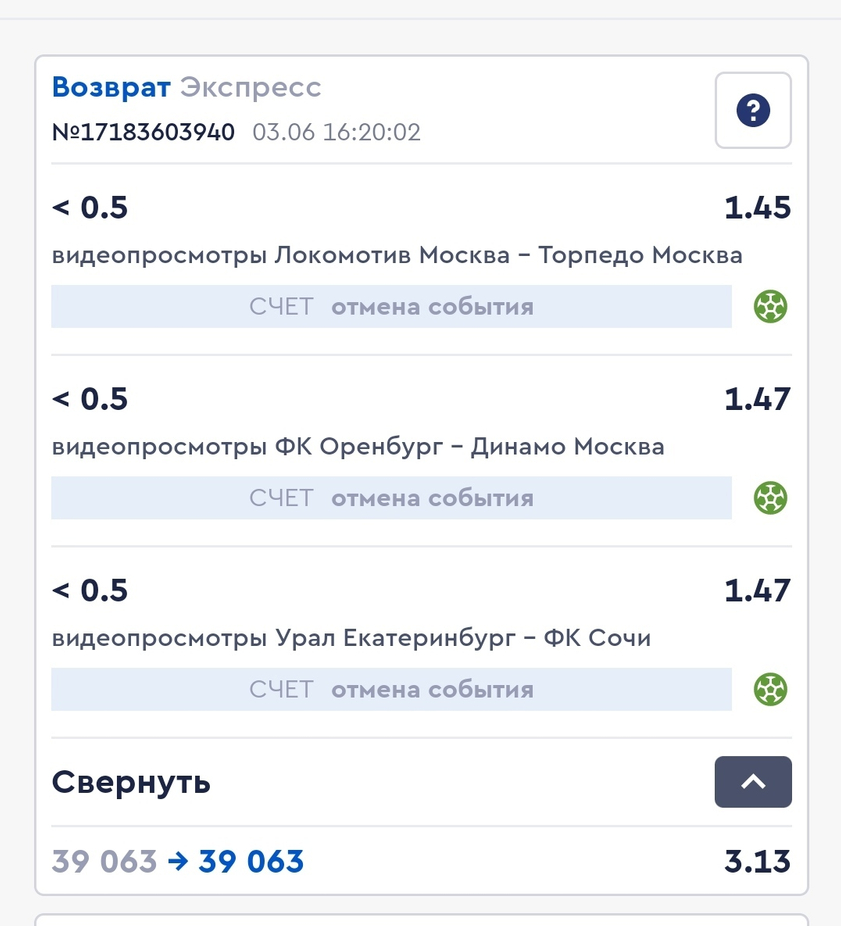
Task: Click bet number №17183603940
Action: pyautogui.click(x=144, y=132)
